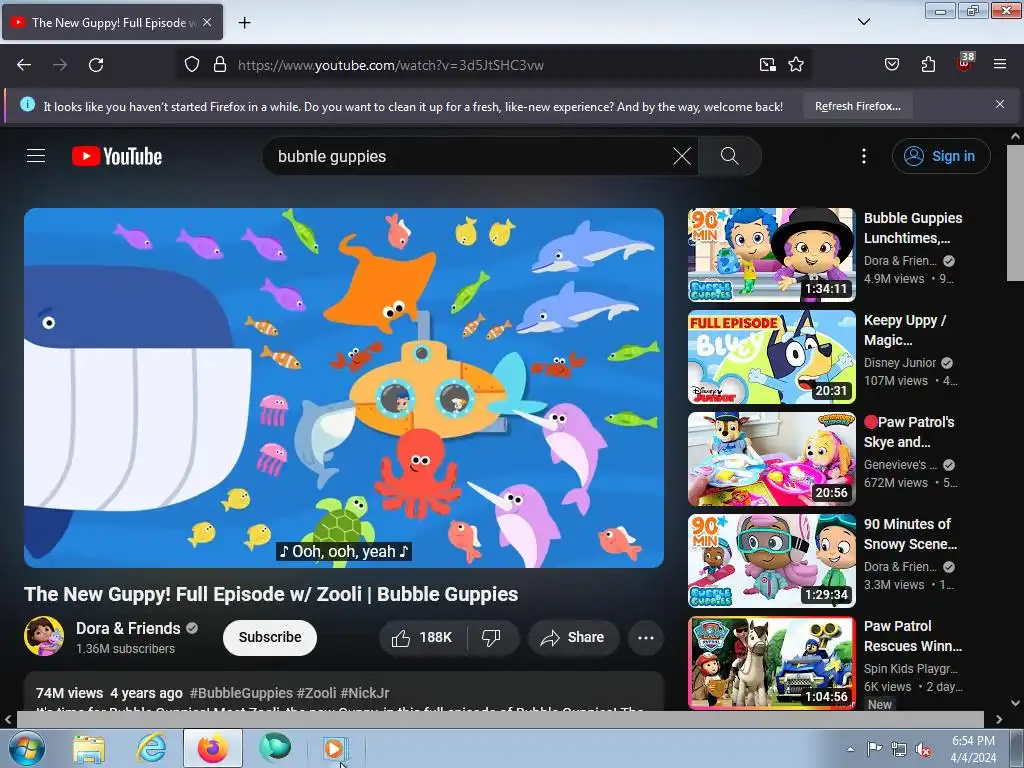Launch Internet Explorer from taskbar
This screenshot has width=1024, height=768.
click(x=151, y=748)
